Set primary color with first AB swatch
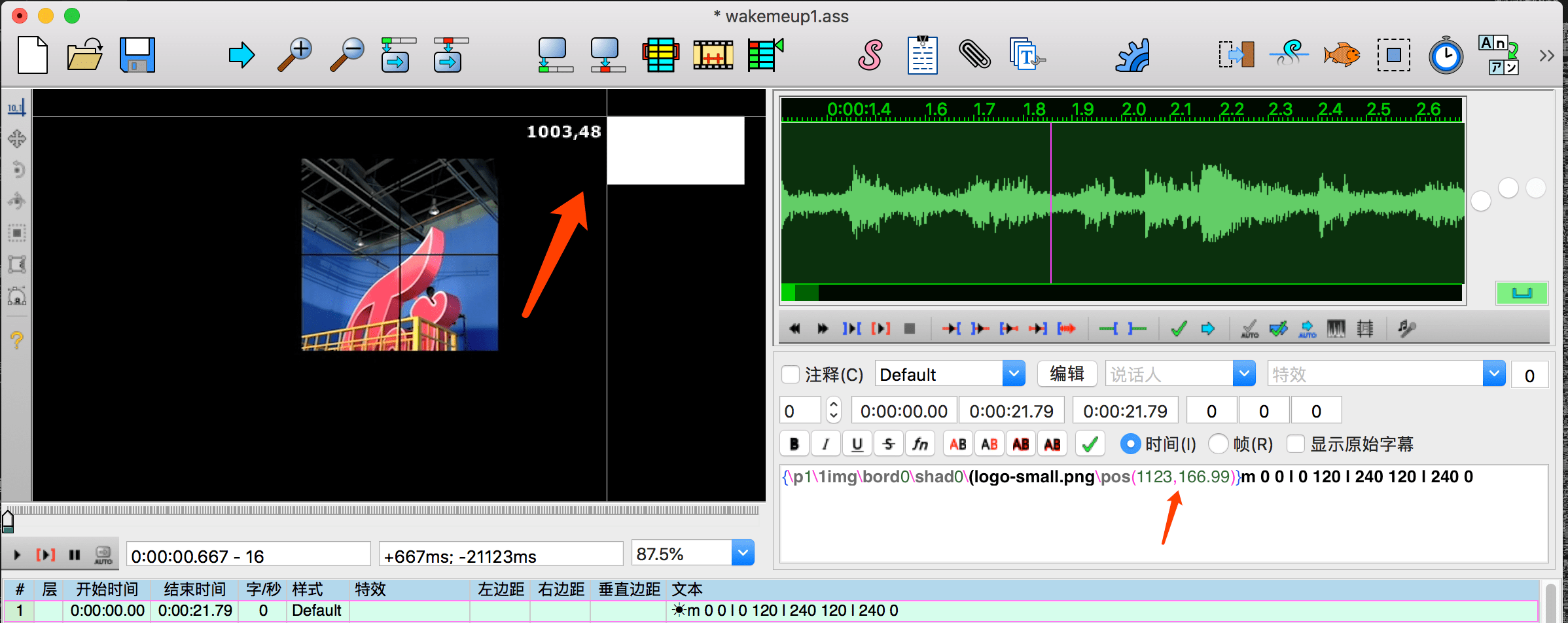 pos(958,444)
